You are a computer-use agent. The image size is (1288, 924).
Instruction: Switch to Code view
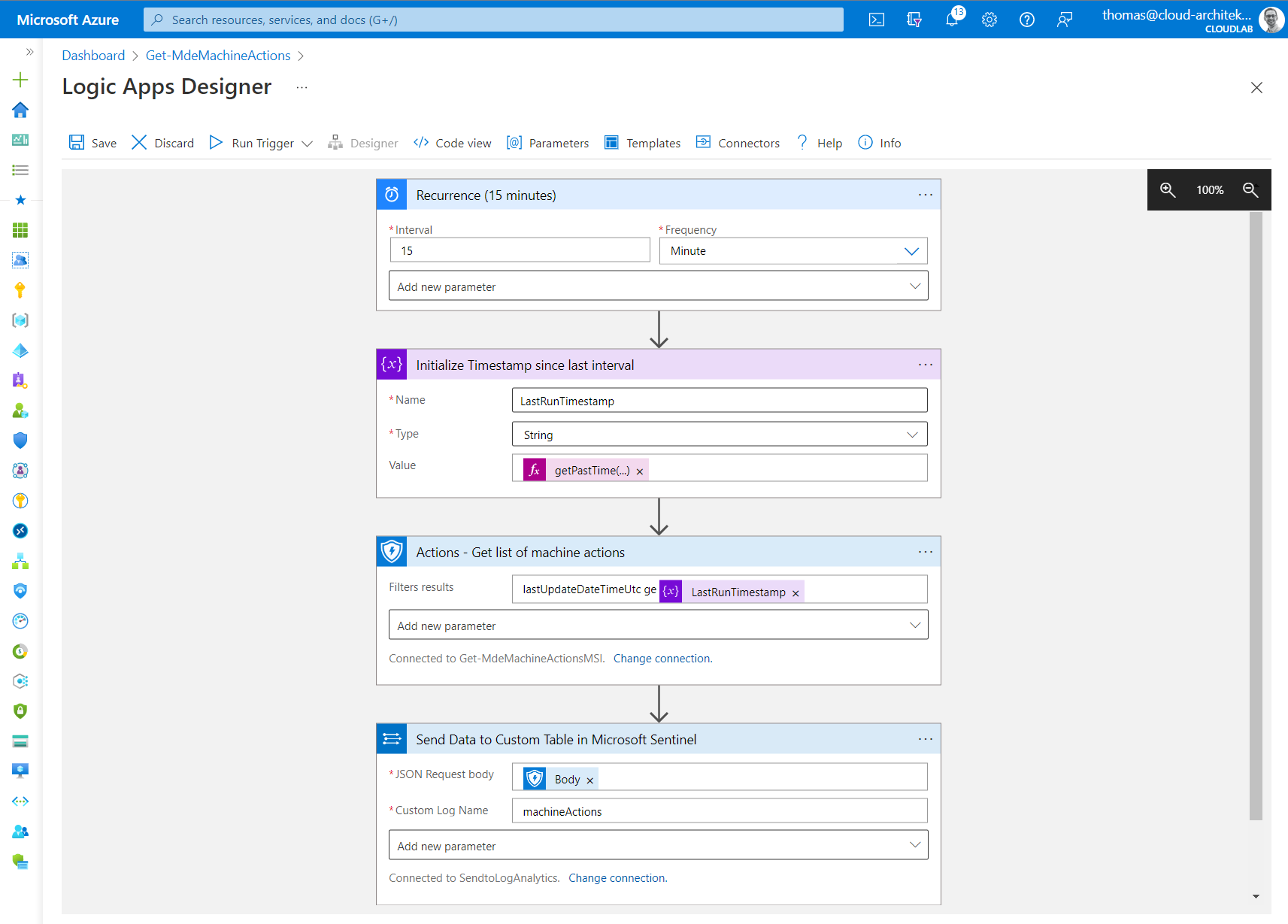453,143
